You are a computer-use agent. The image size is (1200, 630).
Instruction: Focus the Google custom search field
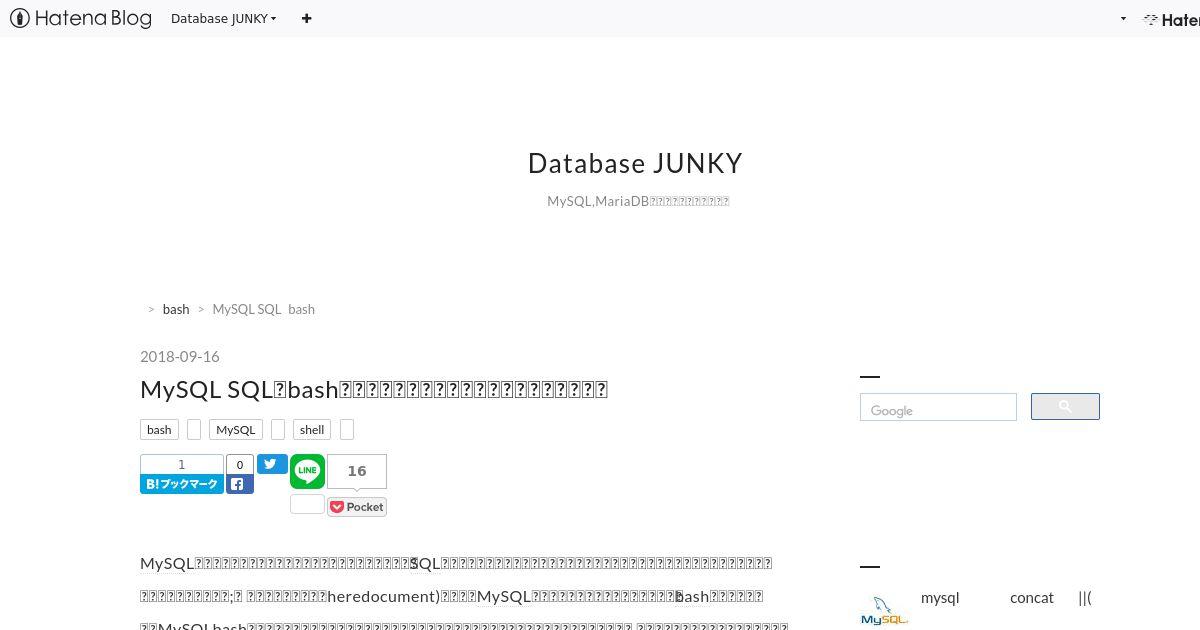coord(938,407)
